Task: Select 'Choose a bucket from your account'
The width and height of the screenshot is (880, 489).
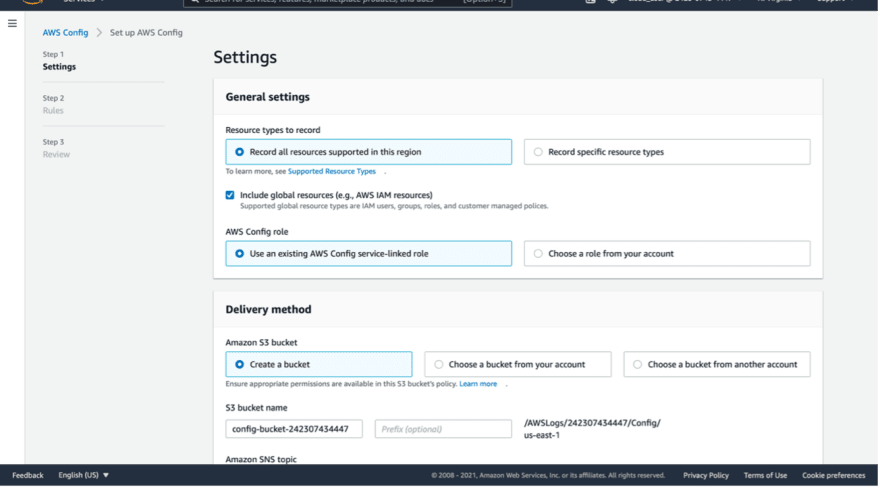Action: pyautogui.click(x=517, y=364)
